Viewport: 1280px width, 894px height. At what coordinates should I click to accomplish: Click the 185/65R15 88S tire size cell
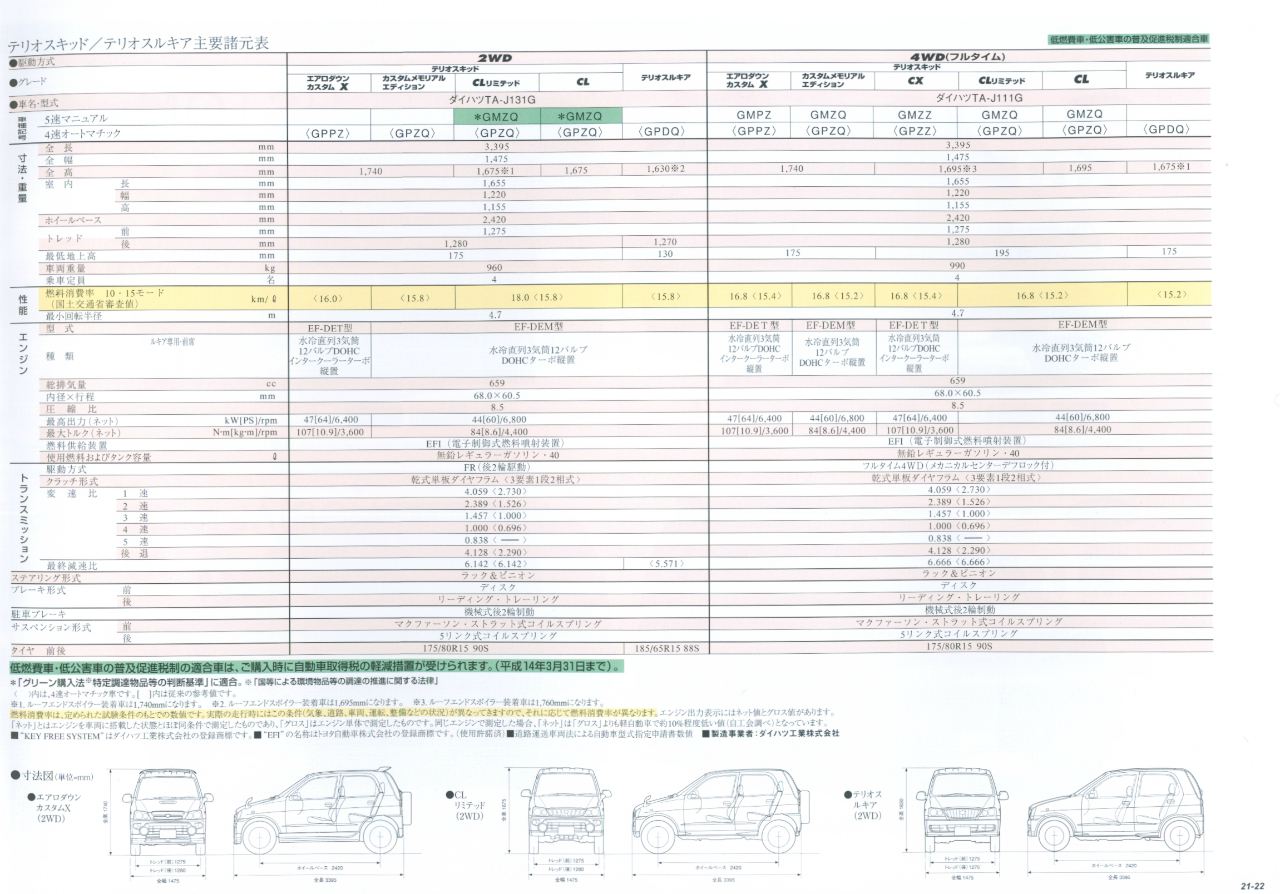(664, 648)
